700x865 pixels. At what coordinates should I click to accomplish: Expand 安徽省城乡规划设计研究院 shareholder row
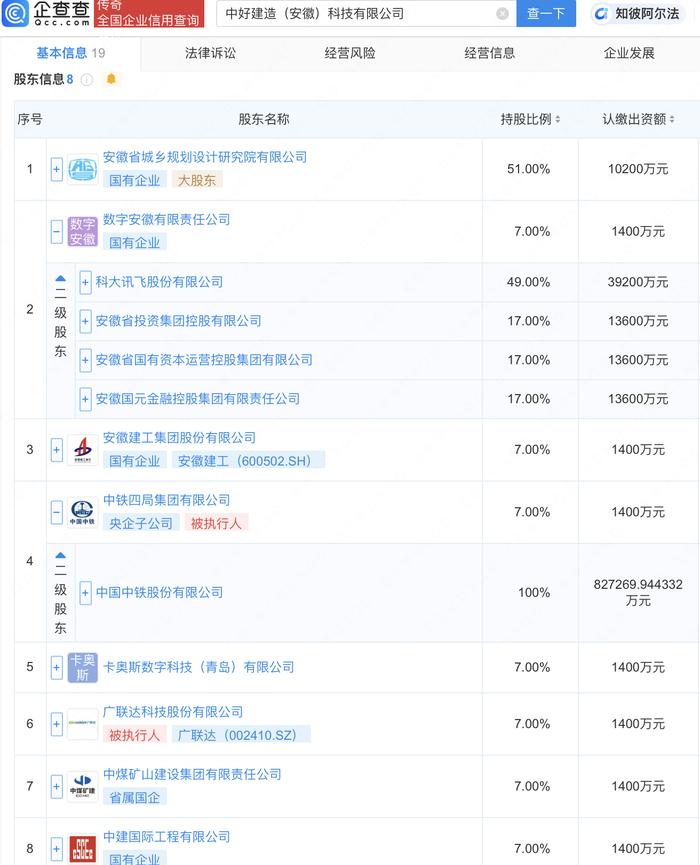click(56, 169)
